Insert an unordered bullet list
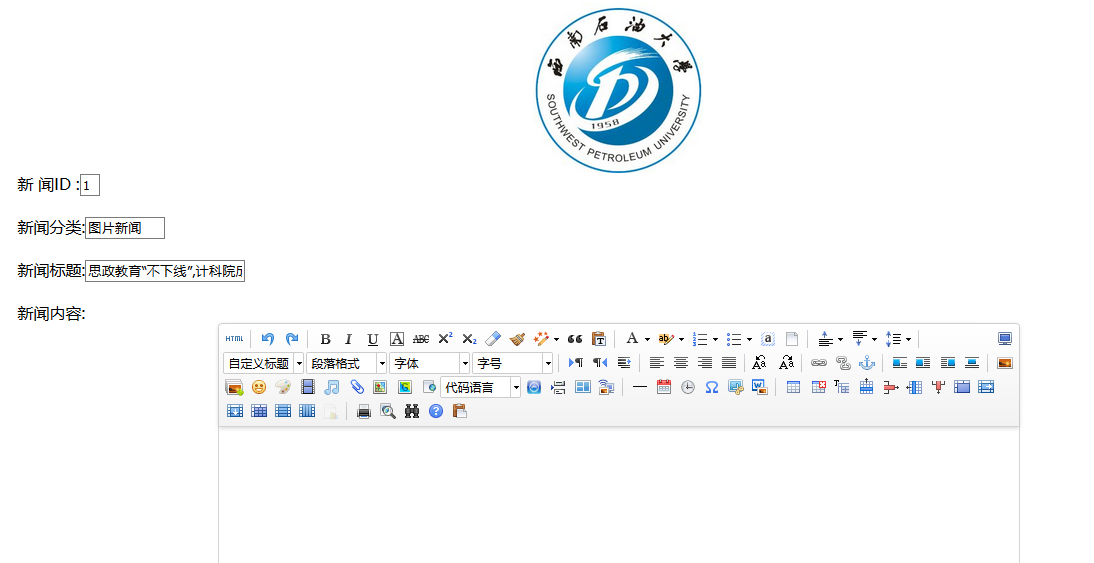The height and width of the screenshot is (563, 1094). (x=734, y=339)
